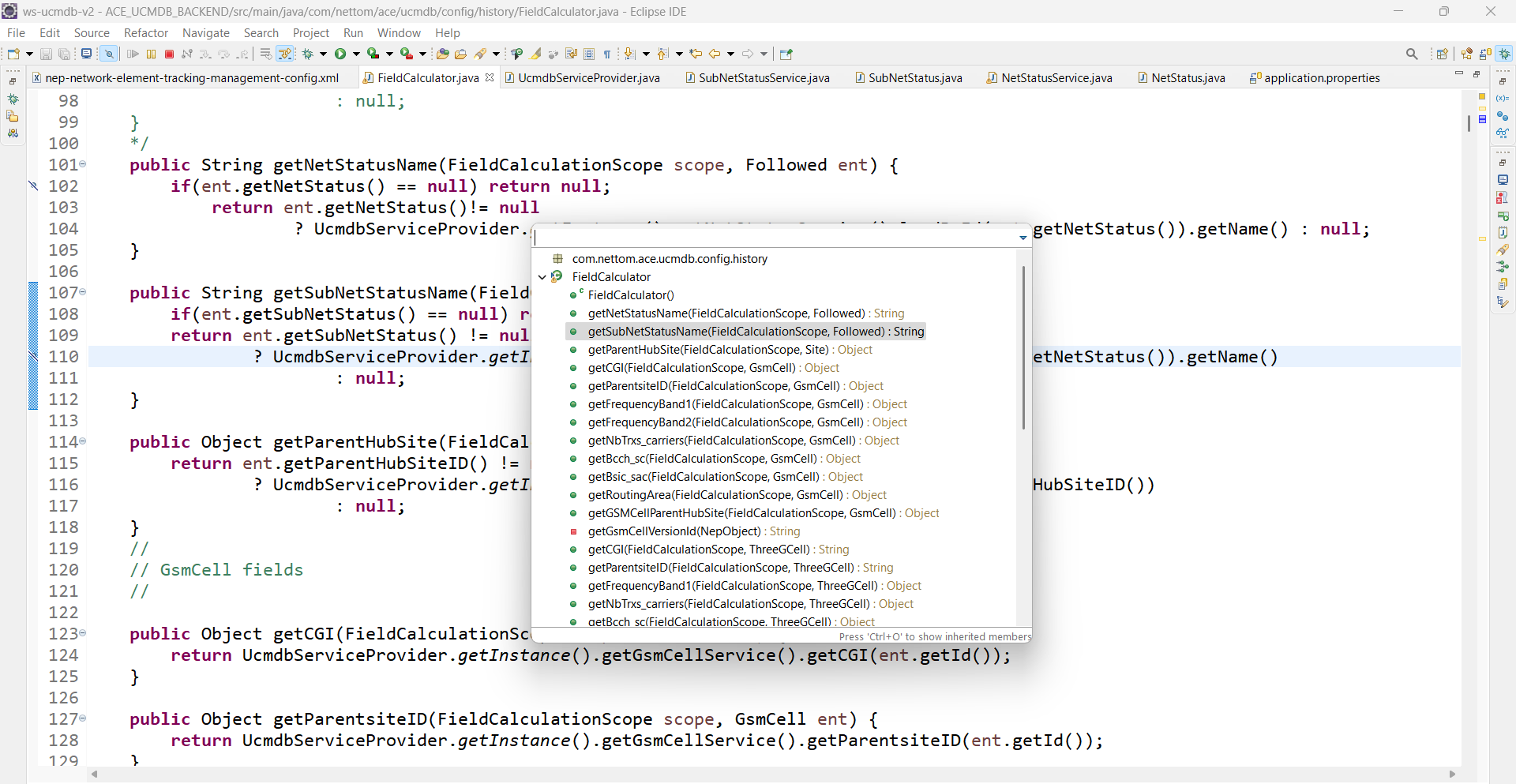Click the Debug bug icon in toolbar
Image resolution: width=1516 pixels, height=784 pixels.
308,54
